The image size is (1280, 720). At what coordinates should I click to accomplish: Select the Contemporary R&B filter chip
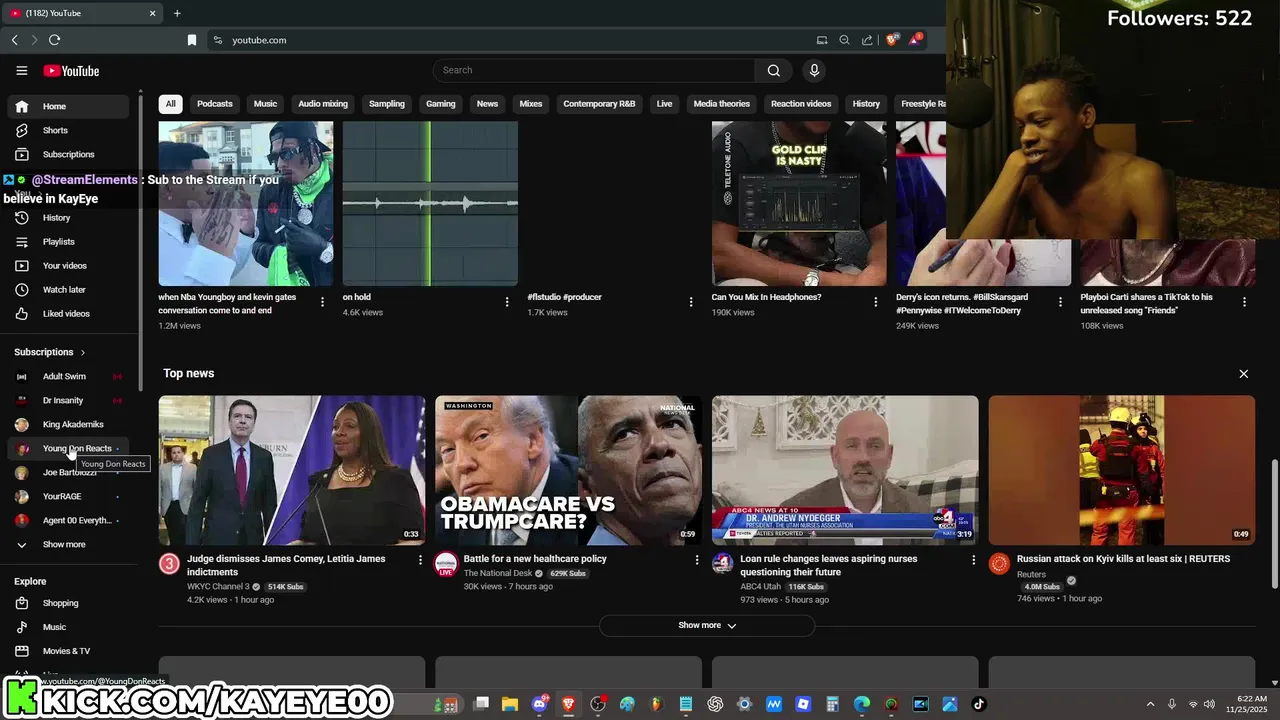coord(599,104)
